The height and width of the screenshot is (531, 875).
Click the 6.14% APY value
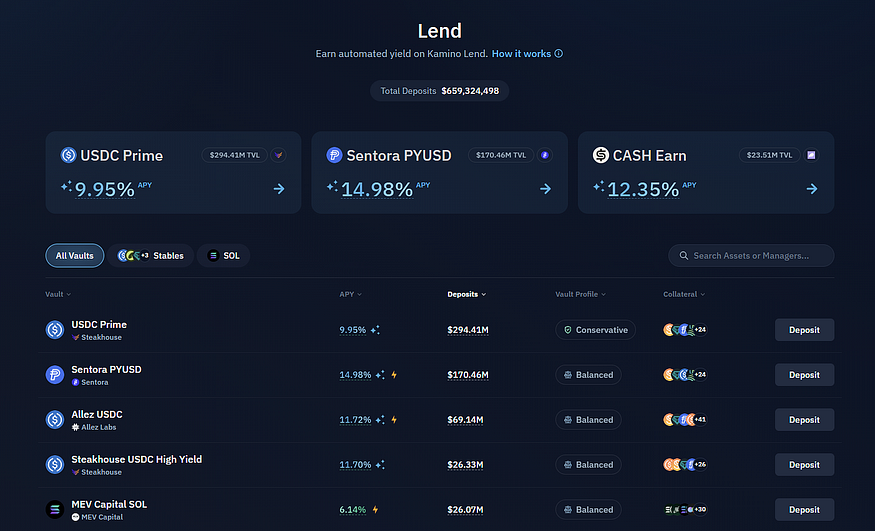coord(353,509)
